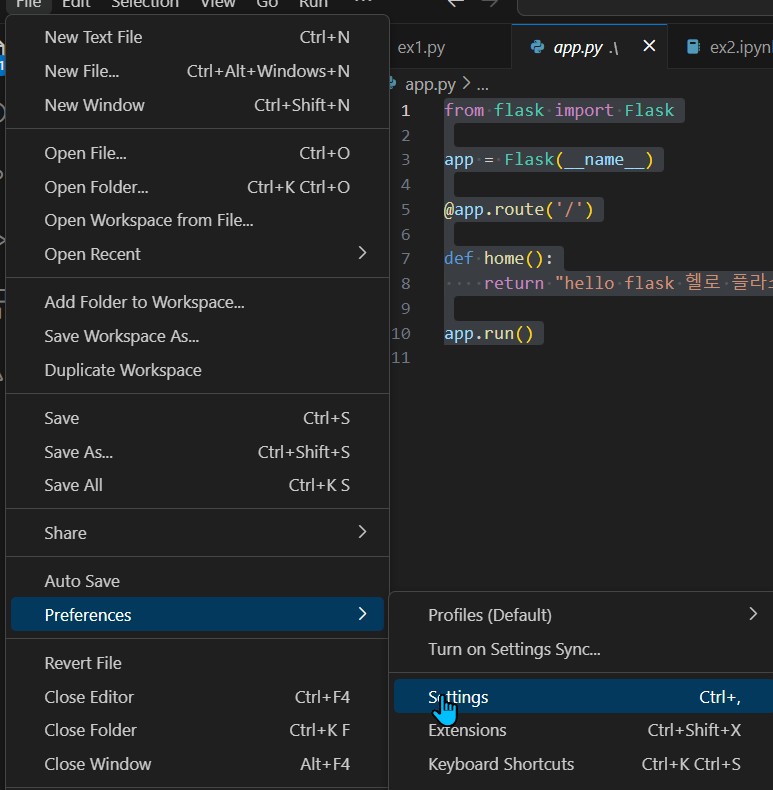Open the View menu
773x790 pixels.
point(218,4)
